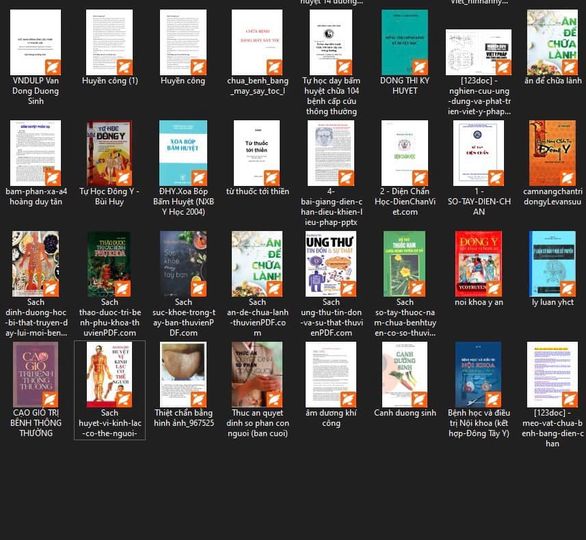Open the chua_benh_bang_may_say_toc PDF
The height and width of the screenshot is (540, 586).
coord(257,42)
